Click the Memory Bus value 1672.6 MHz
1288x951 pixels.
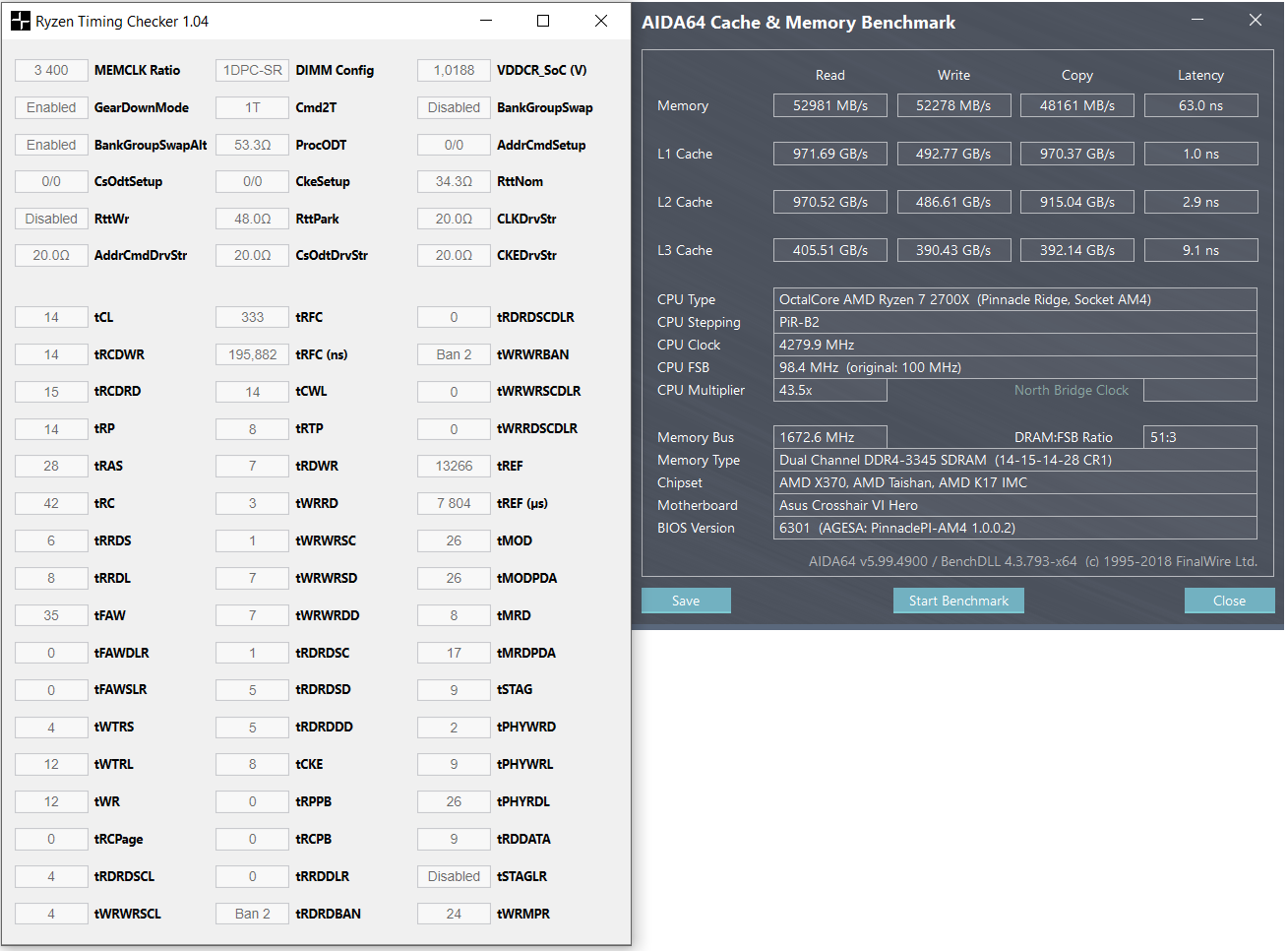[830, 437]
